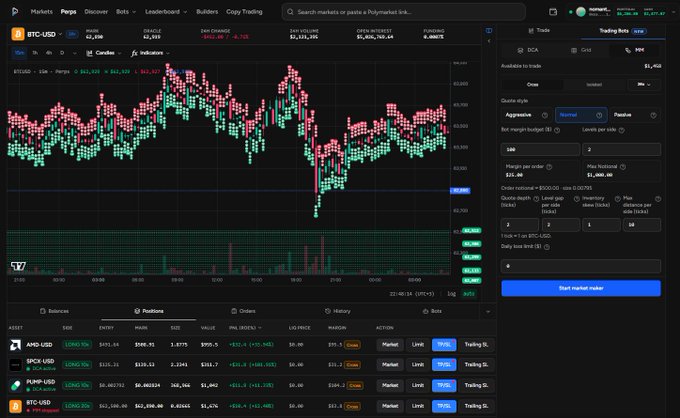Image resolution: width=680 pixels, height=418 pixels.
Task: Toggle the side panel layout icon
Action: (x=489, y=30)
